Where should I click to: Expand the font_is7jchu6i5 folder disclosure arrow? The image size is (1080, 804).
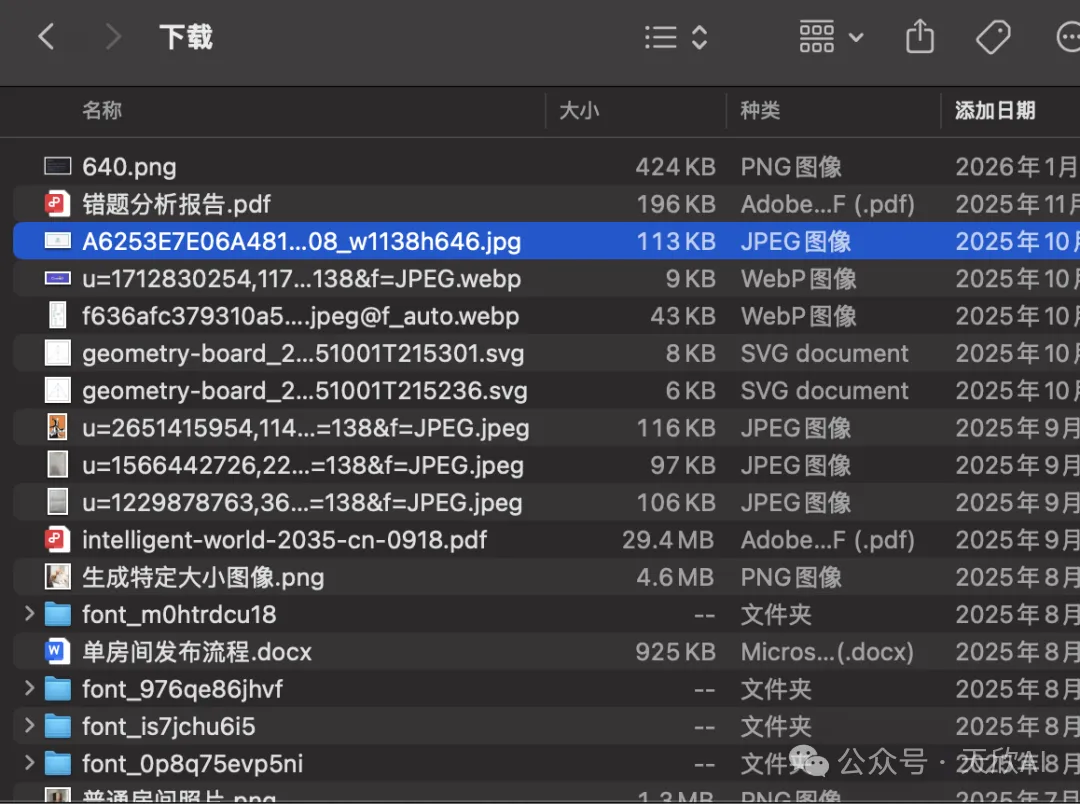pyautogui.click(x=29, y=726)
